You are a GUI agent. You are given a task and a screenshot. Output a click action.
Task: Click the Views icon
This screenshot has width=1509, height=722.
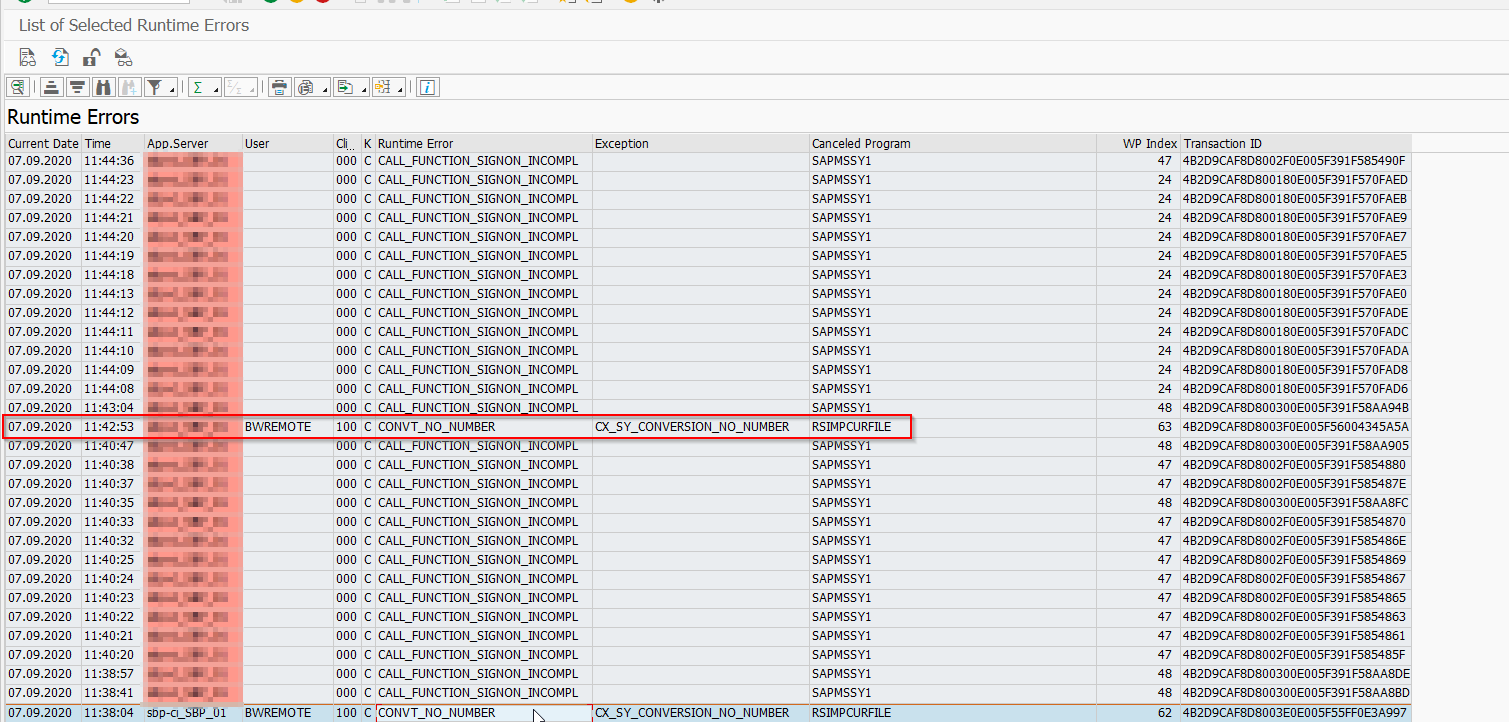pos(306,87)
